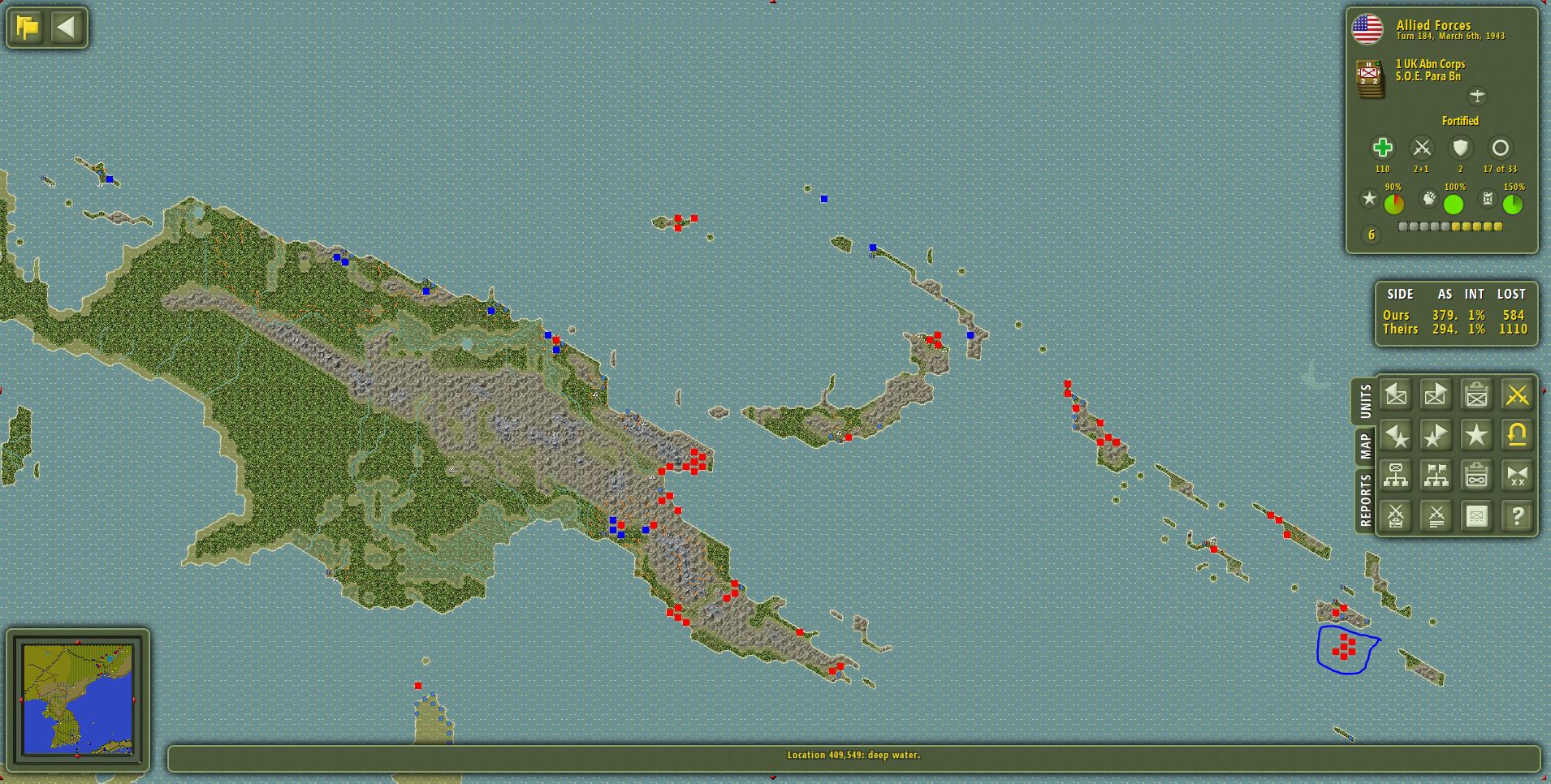Click the yellow flags button at top left

tap(28, 28)
